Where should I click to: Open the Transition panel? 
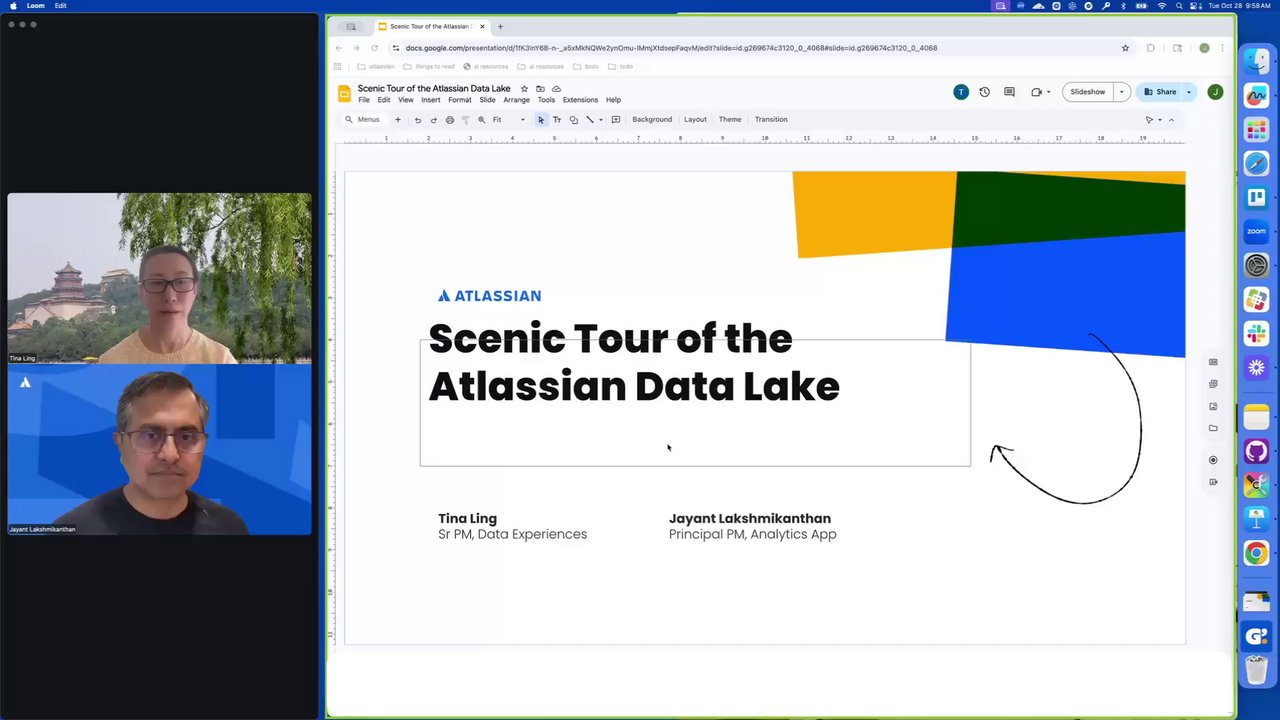(x=771, y=120)
